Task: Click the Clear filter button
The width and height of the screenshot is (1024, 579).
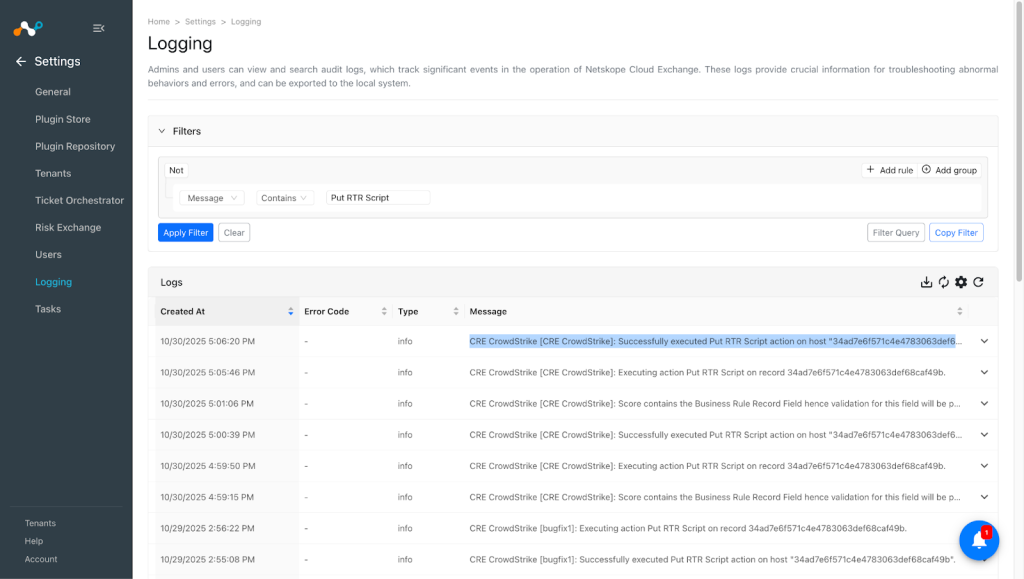Action: [234, 232]
